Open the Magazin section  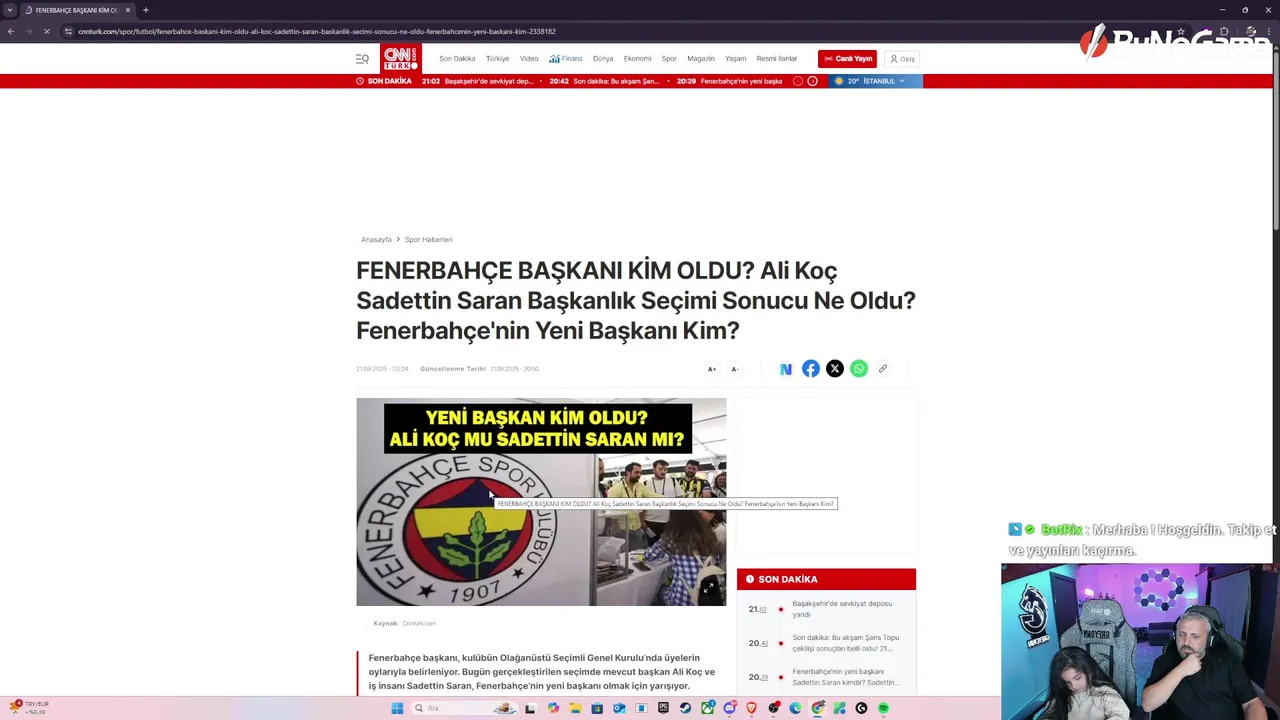[x=701, y=59]
